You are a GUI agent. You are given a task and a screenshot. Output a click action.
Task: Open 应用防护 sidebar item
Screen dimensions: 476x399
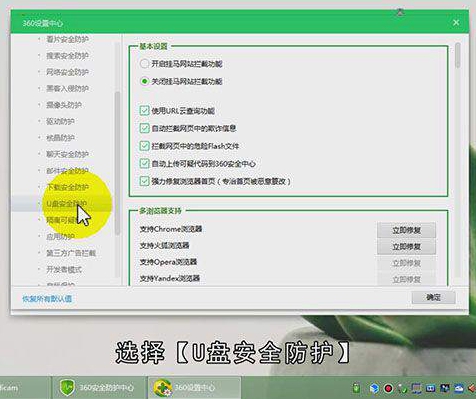pos(60,237)
